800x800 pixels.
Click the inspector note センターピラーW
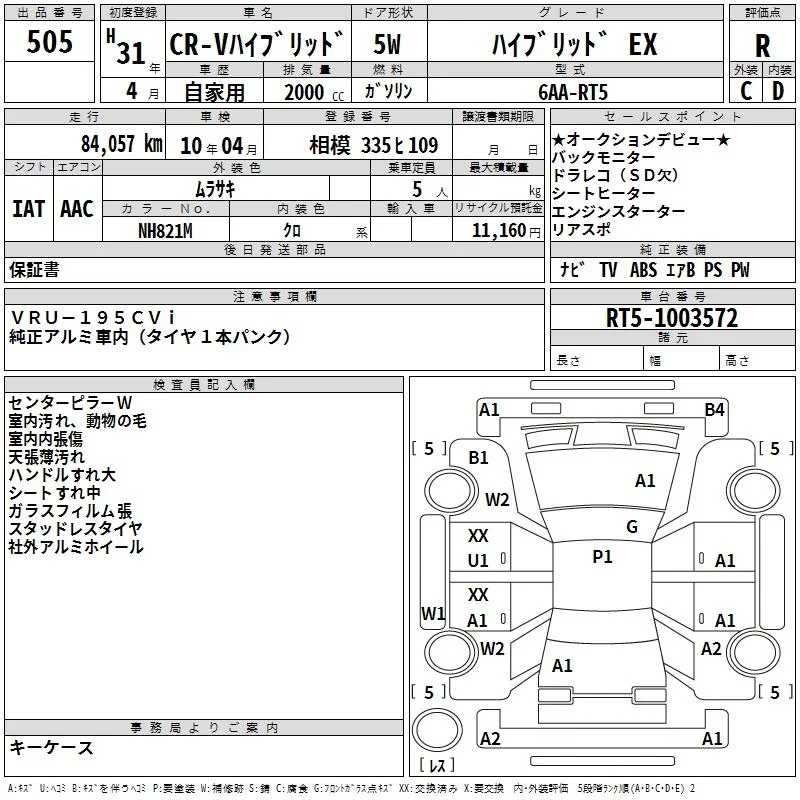tap(70, 403)
